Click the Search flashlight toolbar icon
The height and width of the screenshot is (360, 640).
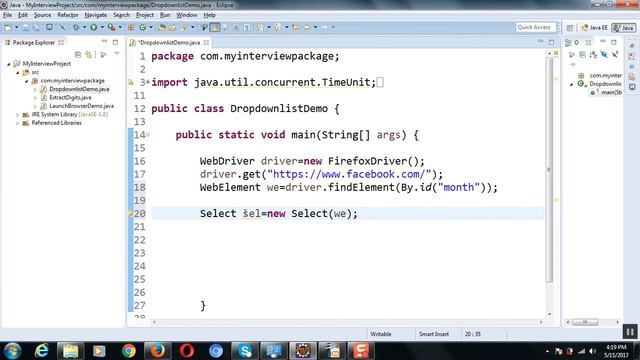[184, 27]
